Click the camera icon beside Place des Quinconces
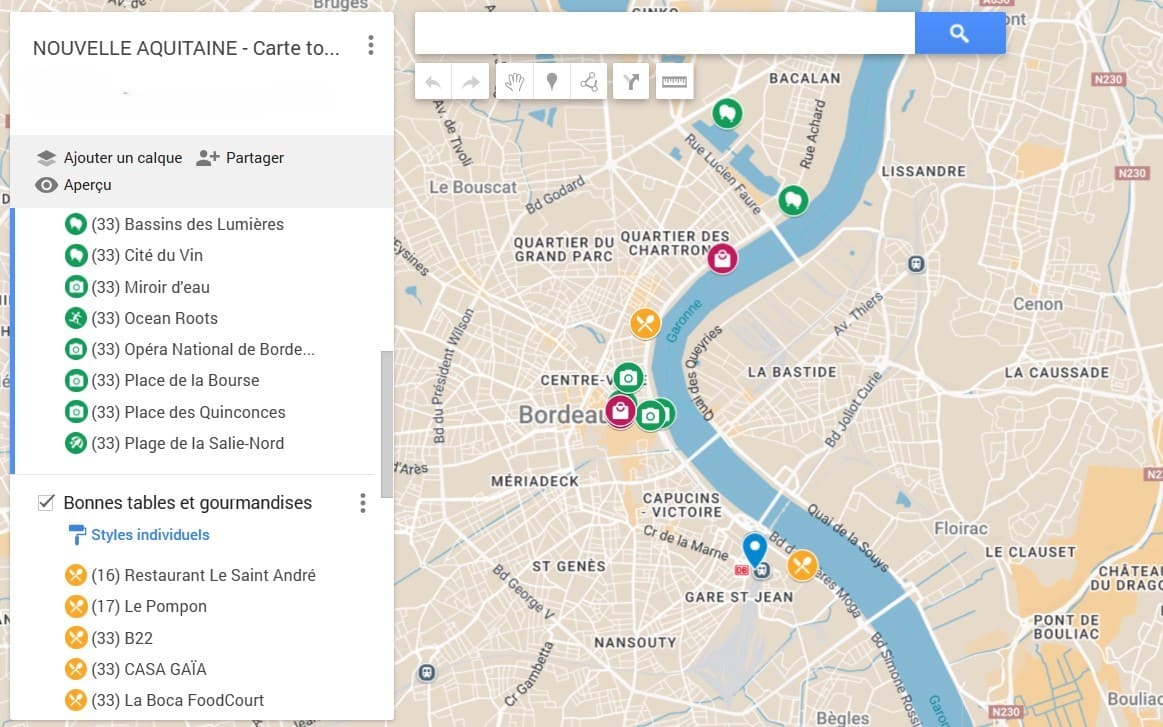1163x727 pixels. 76,412
